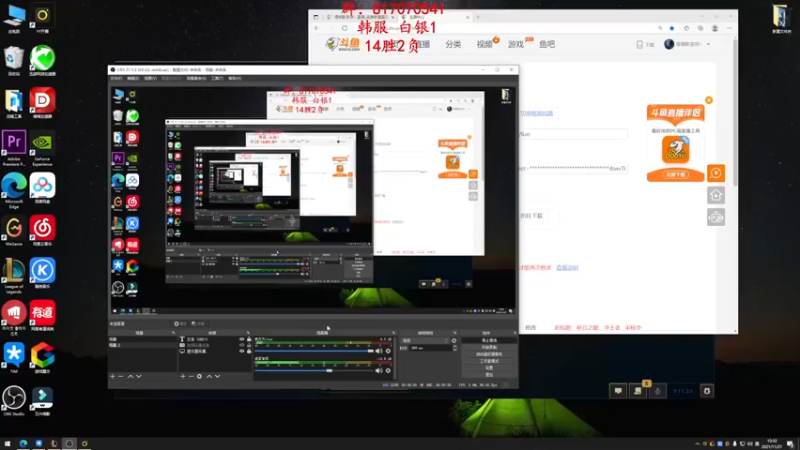Open settings gear for first mixer track
Screen dimensions: 800x450
(x=388, y=351)
